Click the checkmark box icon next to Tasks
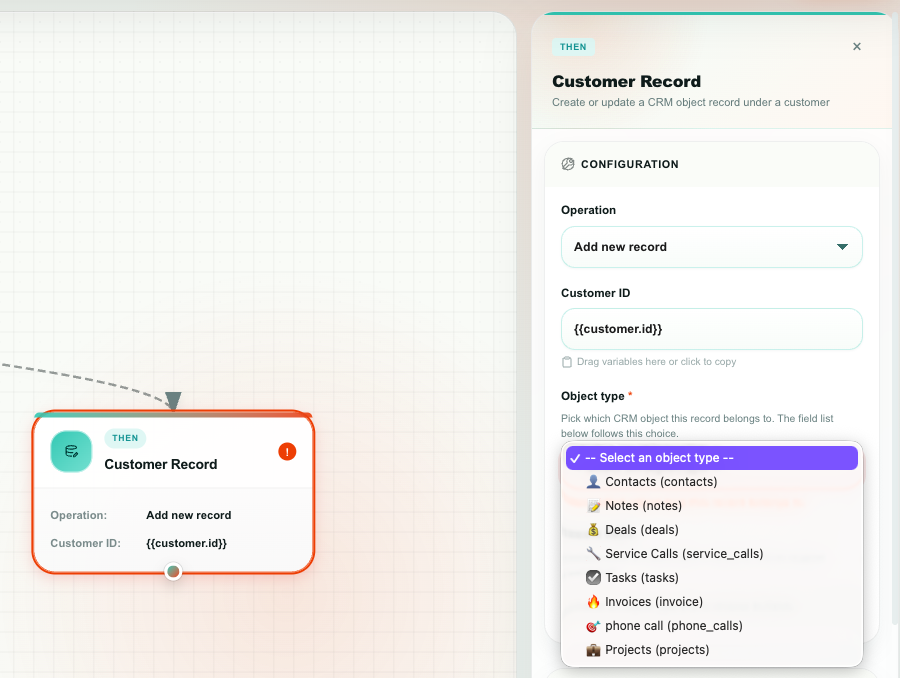 pos(593,578)
